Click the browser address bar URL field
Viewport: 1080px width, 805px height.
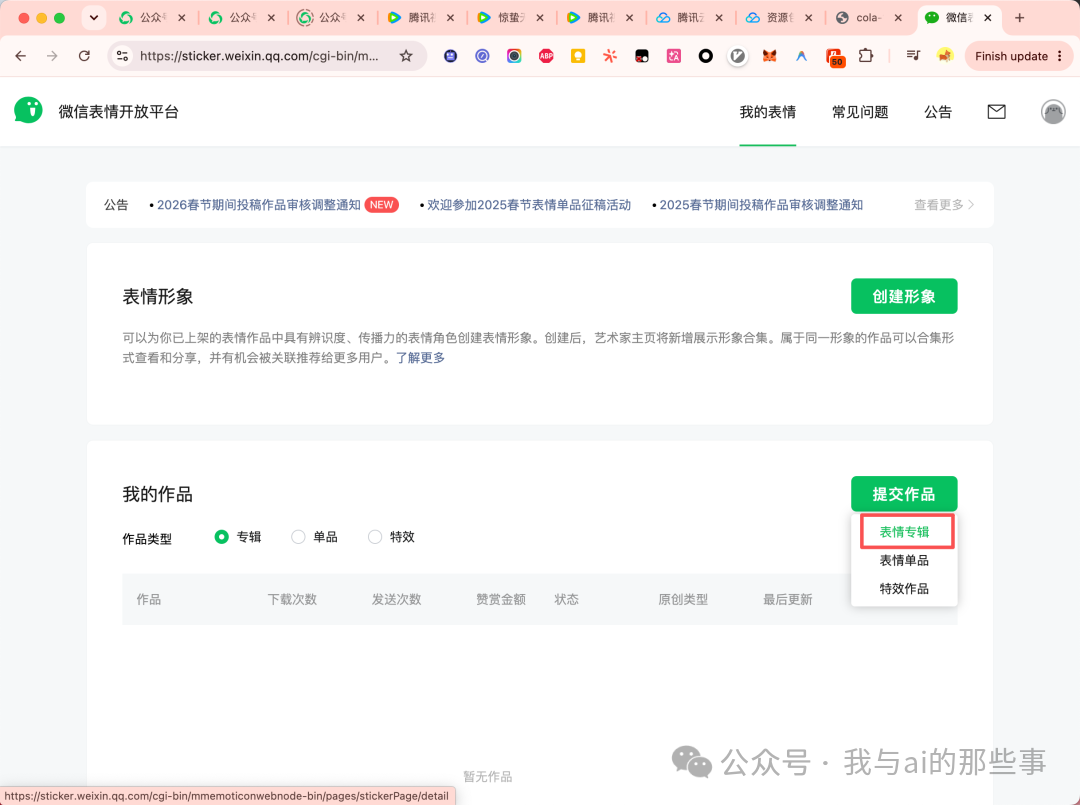click(259, 56)
